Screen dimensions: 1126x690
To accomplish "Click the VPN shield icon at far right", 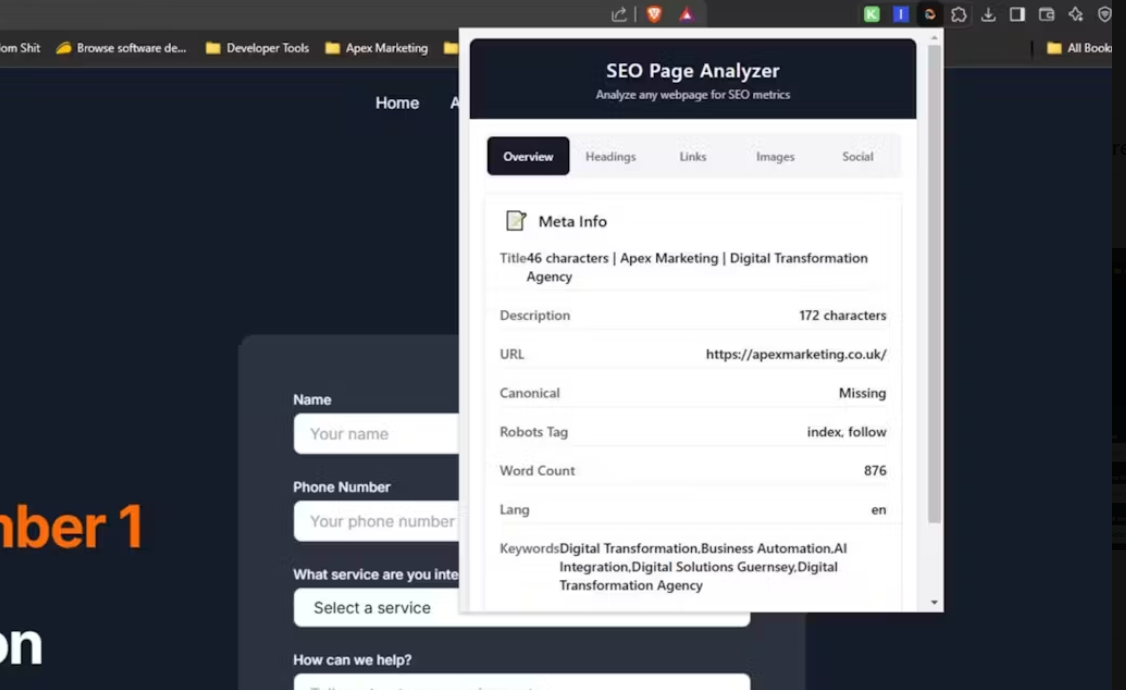I will (x=1104, y=14).
